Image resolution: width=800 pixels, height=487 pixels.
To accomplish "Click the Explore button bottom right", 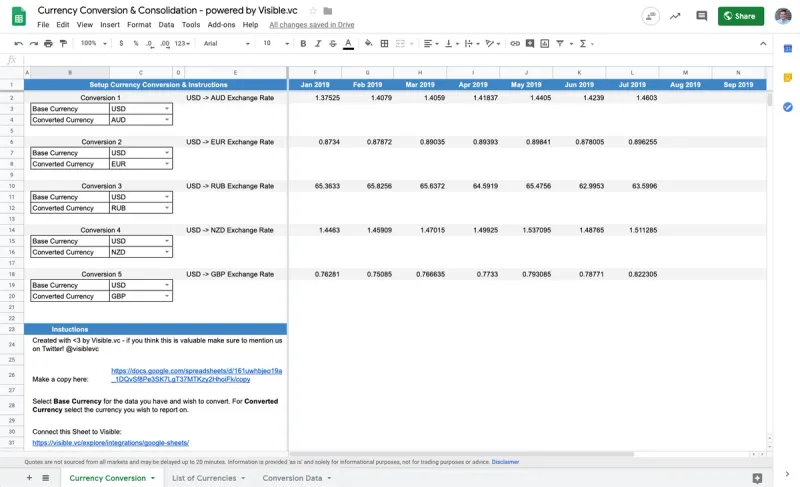I will 757,478.
